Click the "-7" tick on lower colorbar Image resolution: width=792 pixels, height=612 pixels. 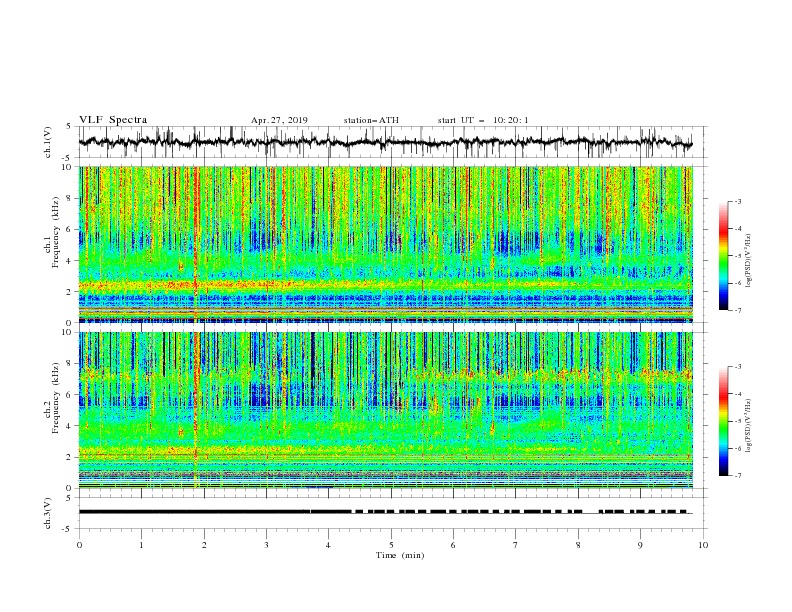pos(737,476)
